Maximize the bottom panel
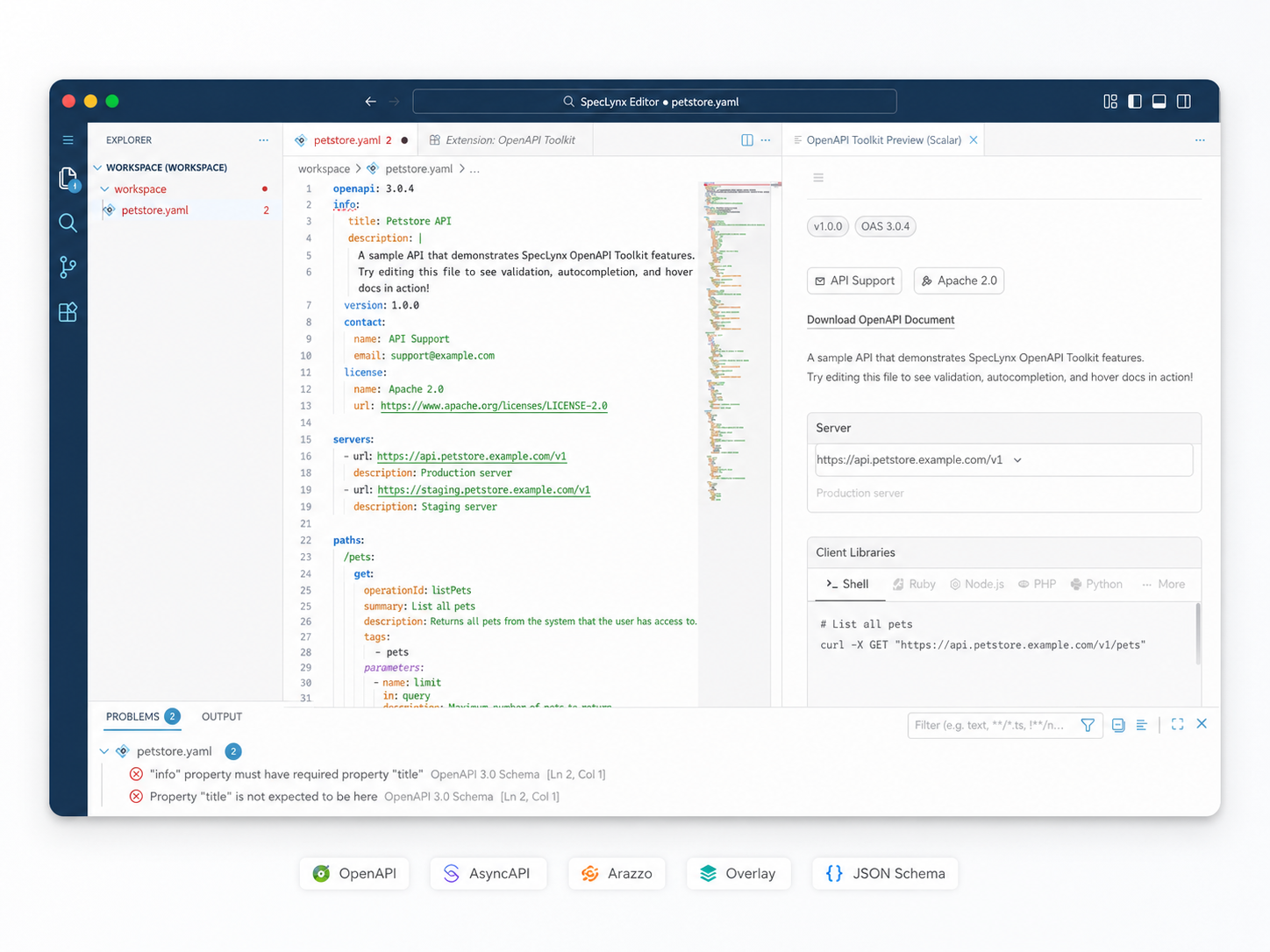Image resolution: width=1270 pixels, height=952 pixels. pos(1178,724)
